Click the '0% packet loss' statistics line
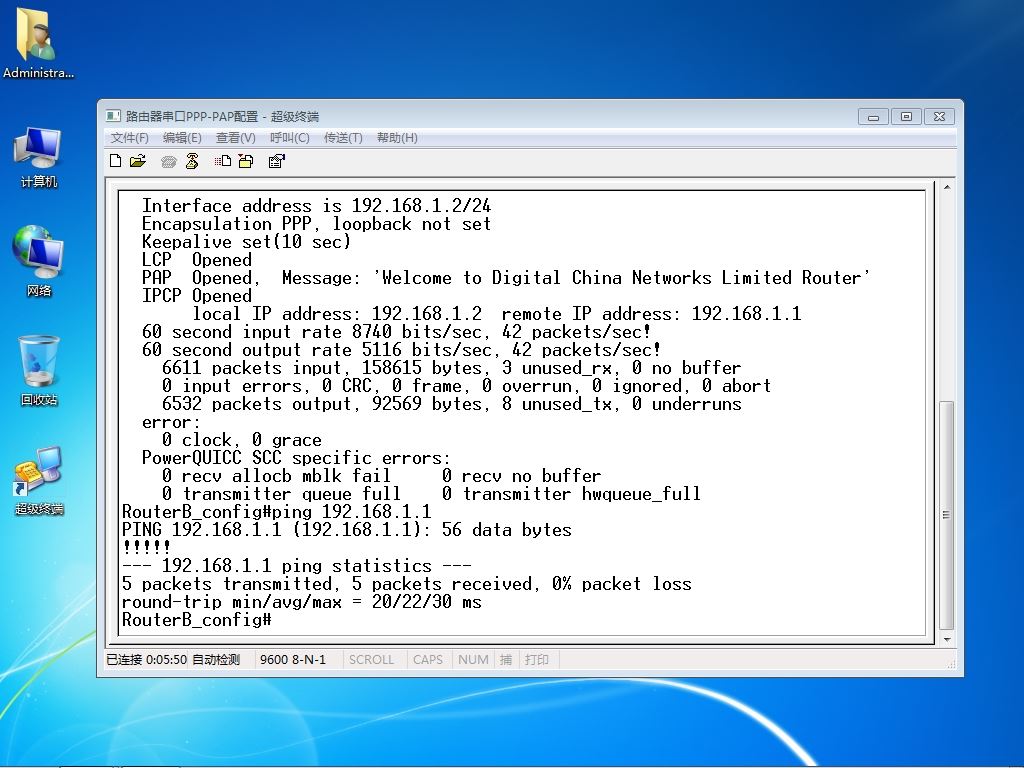Viewport: 1024px width, 768px height. click(x=406, y=584)
